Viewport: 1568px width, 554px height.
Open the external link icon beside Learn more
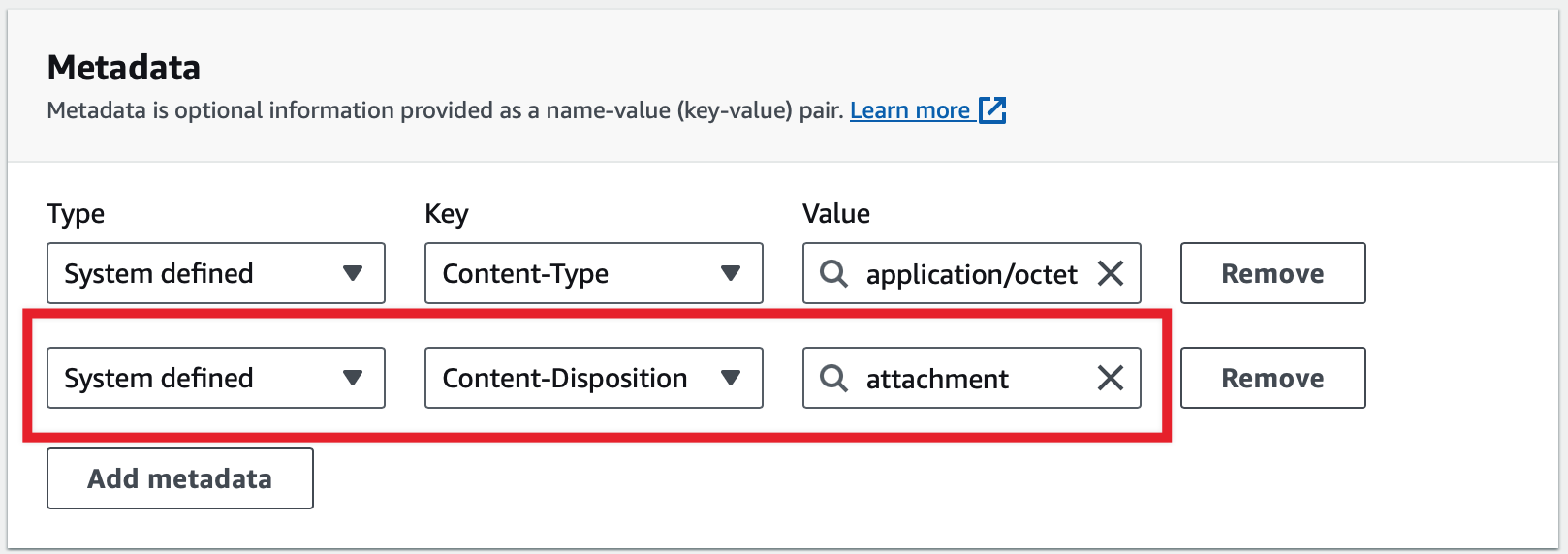pyautogui.click(x=992, y=110)
